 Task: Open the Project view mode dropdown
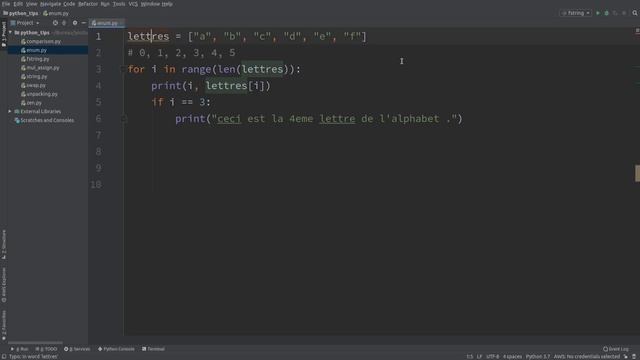[x=25, y=23]
